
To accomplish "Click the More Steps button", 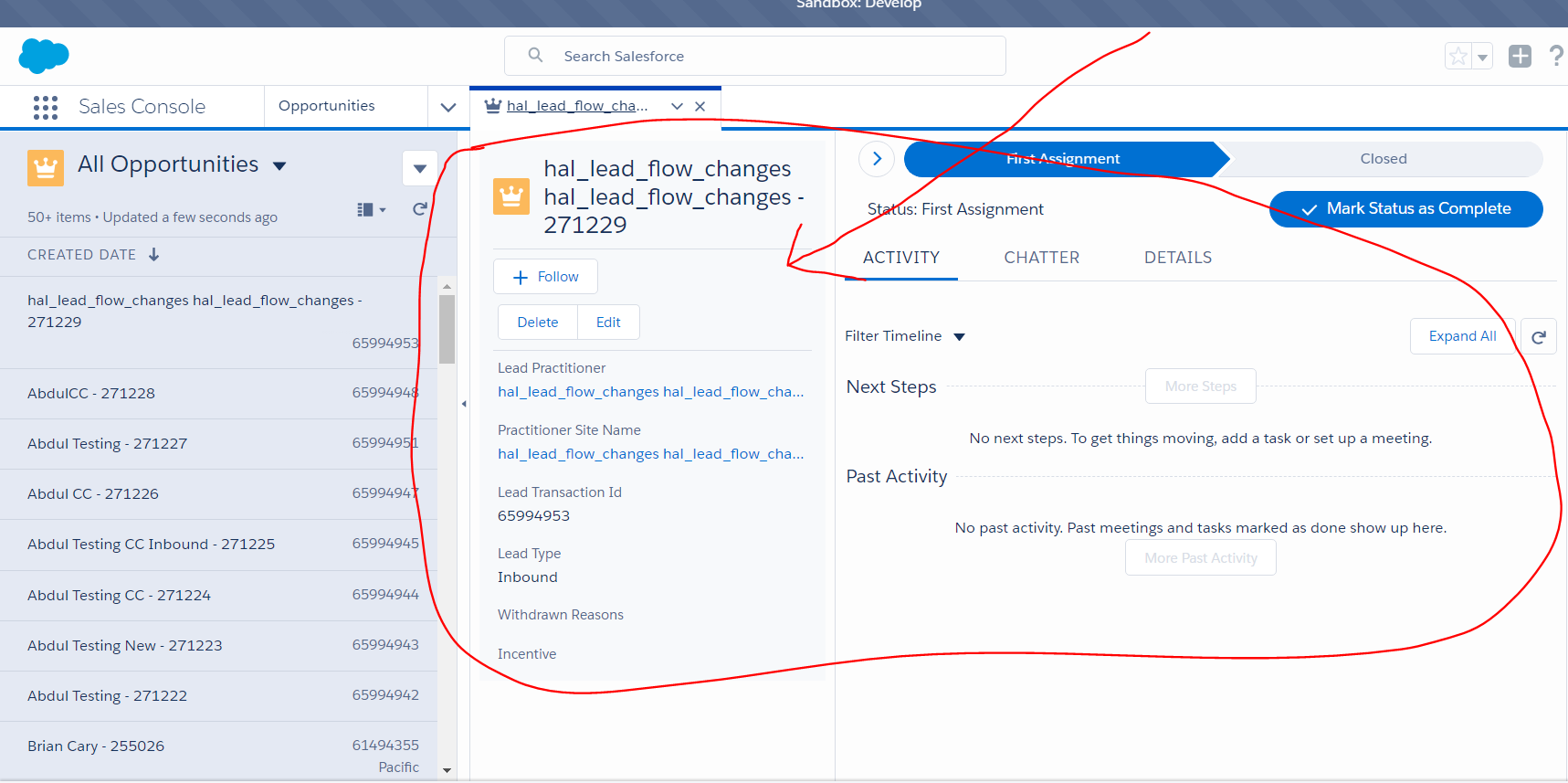I will 1201,386.
